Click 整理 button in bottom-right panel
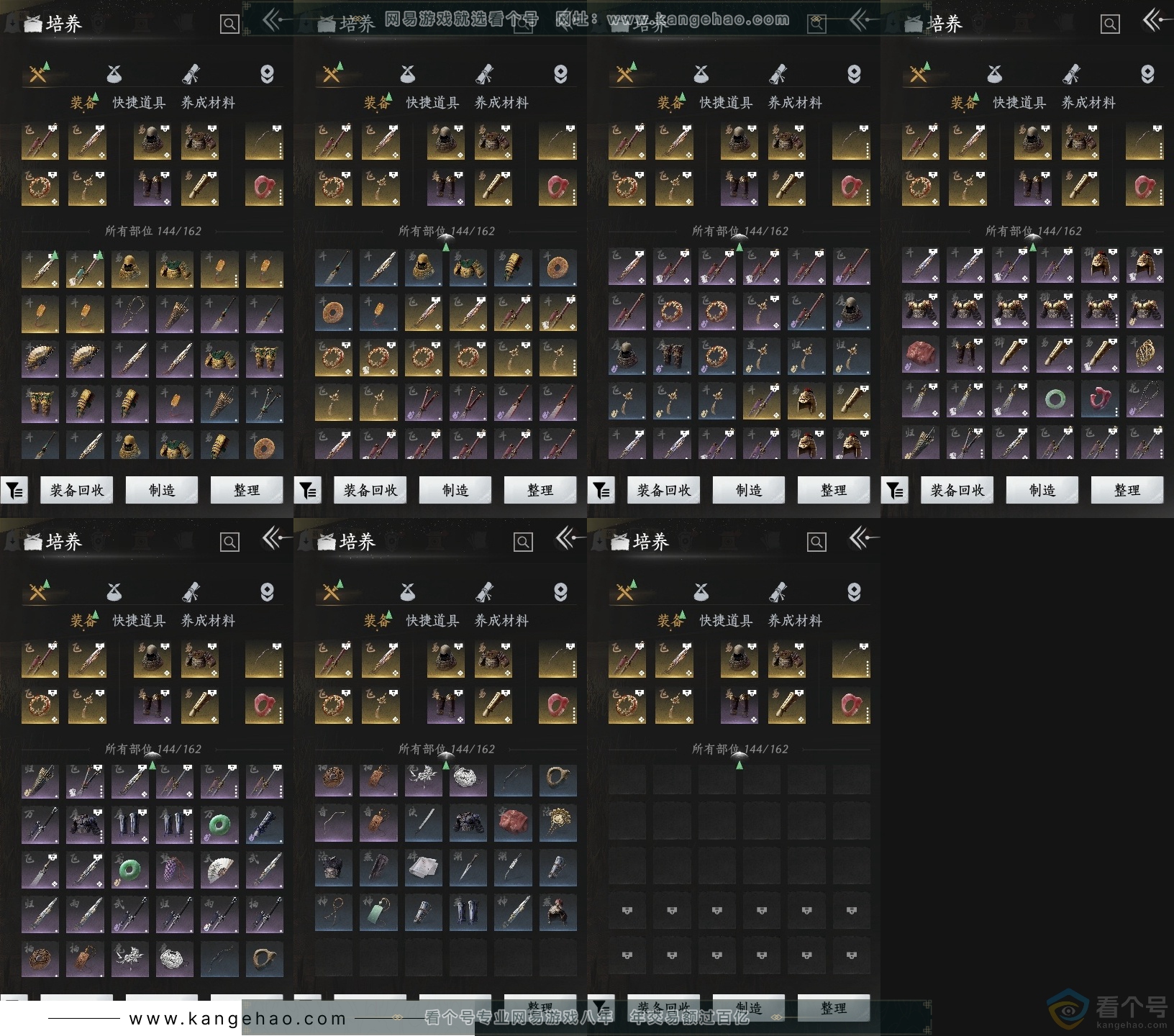1174x1036 pixels. pos(834,1008)
